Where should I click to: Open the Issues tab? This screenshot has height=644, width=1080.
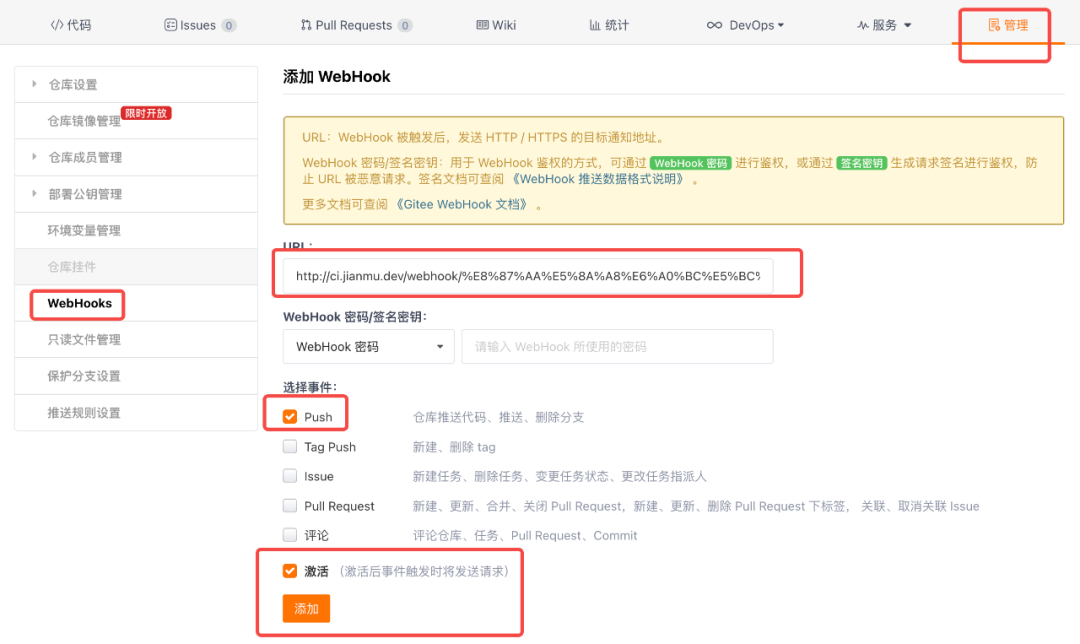[200, 25]
